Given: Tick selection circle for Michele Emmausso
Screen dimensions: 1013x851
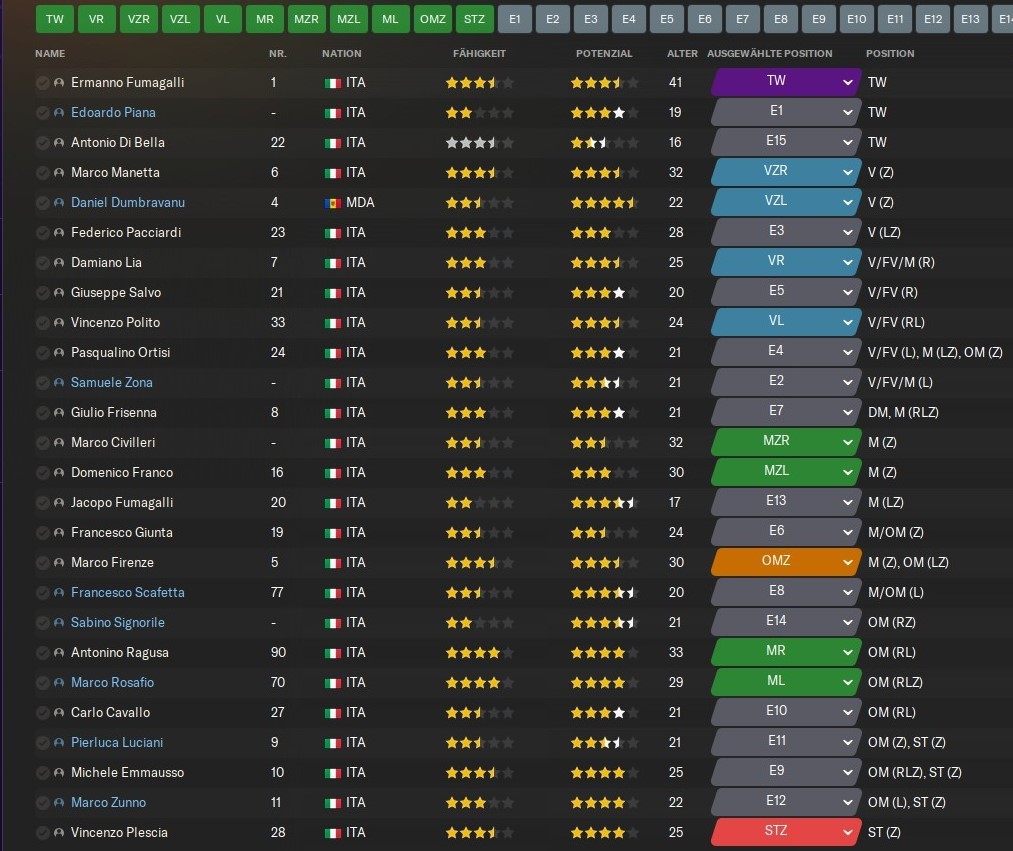Looking at the screenshot, I should coord(43,773).
